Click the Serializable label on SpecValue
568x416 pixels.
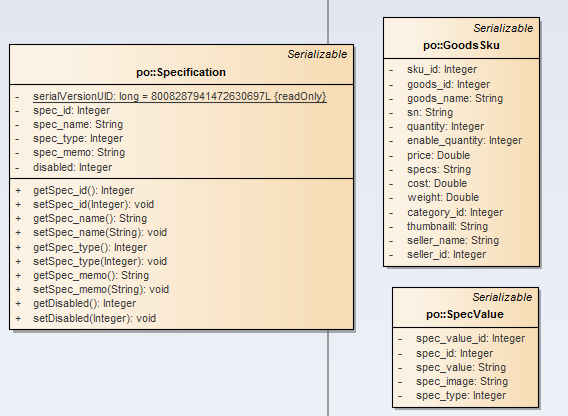(x=502, y=297)
